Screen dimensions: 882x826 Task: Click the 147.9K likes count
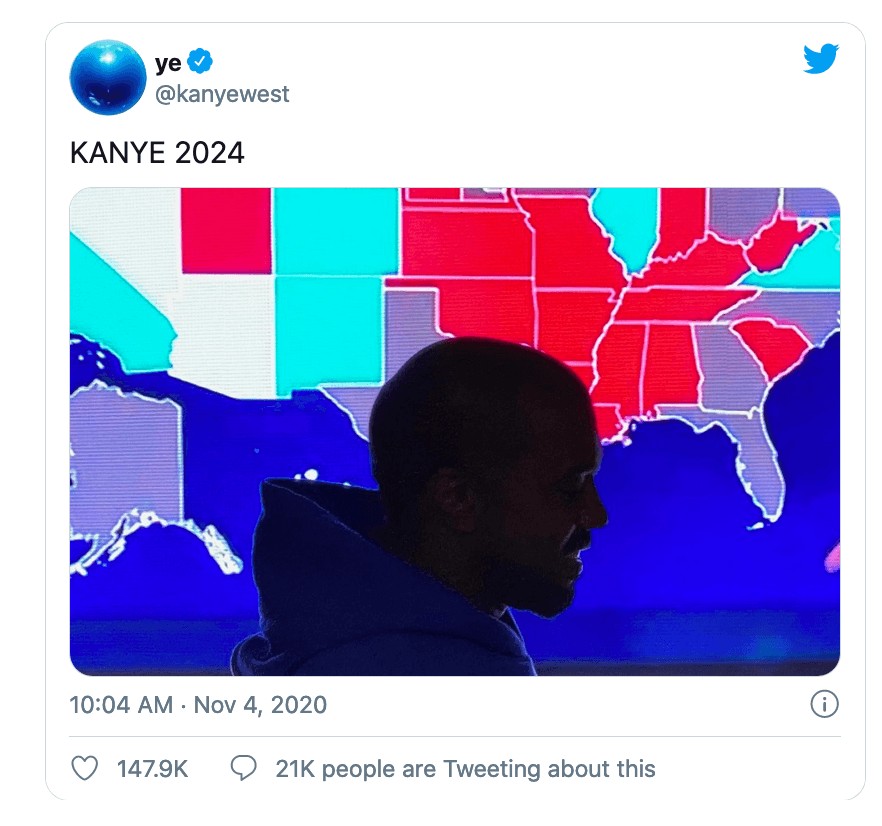(x=153, y=768)
